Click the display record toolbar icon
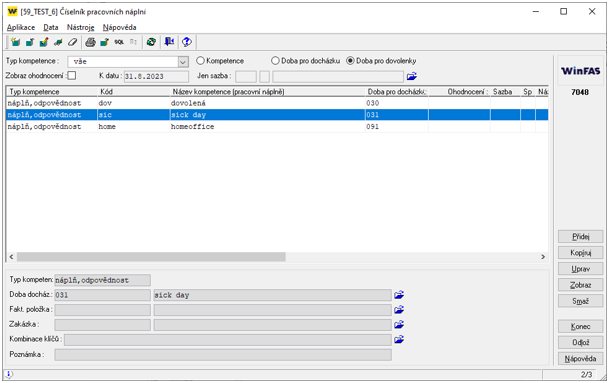 tap(58, 42)
